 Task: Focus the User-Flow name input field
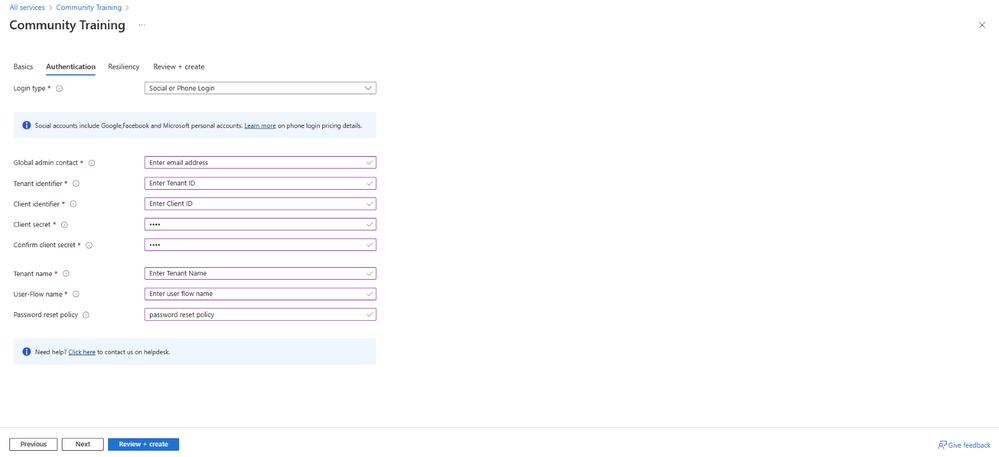260,294
